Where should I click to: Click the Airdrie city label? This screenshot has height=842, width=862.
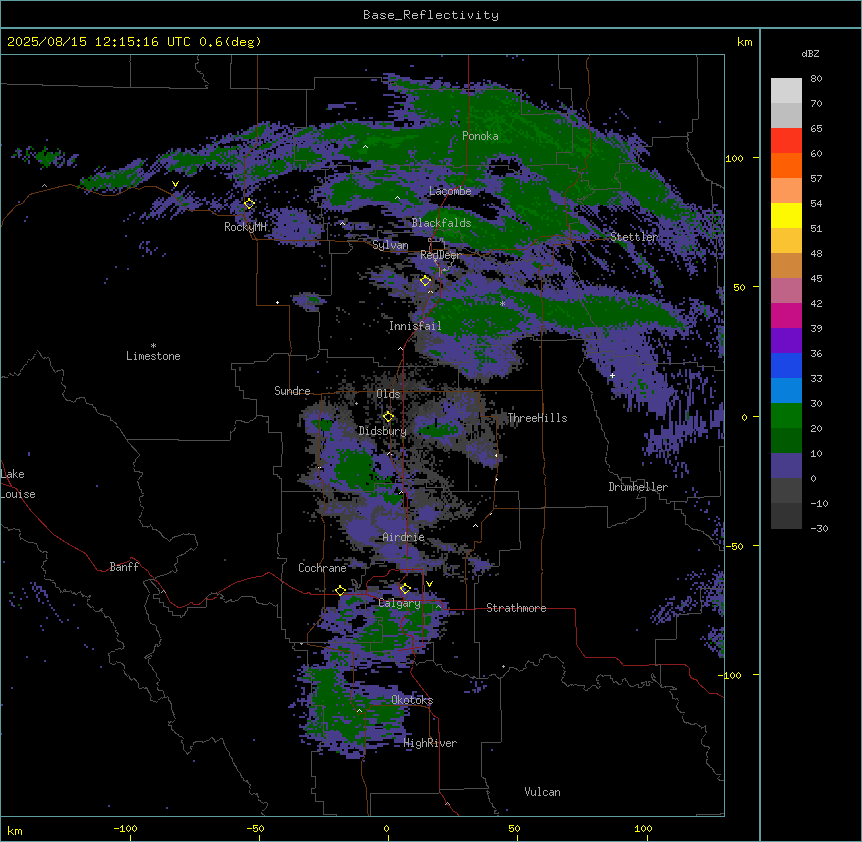404,537
